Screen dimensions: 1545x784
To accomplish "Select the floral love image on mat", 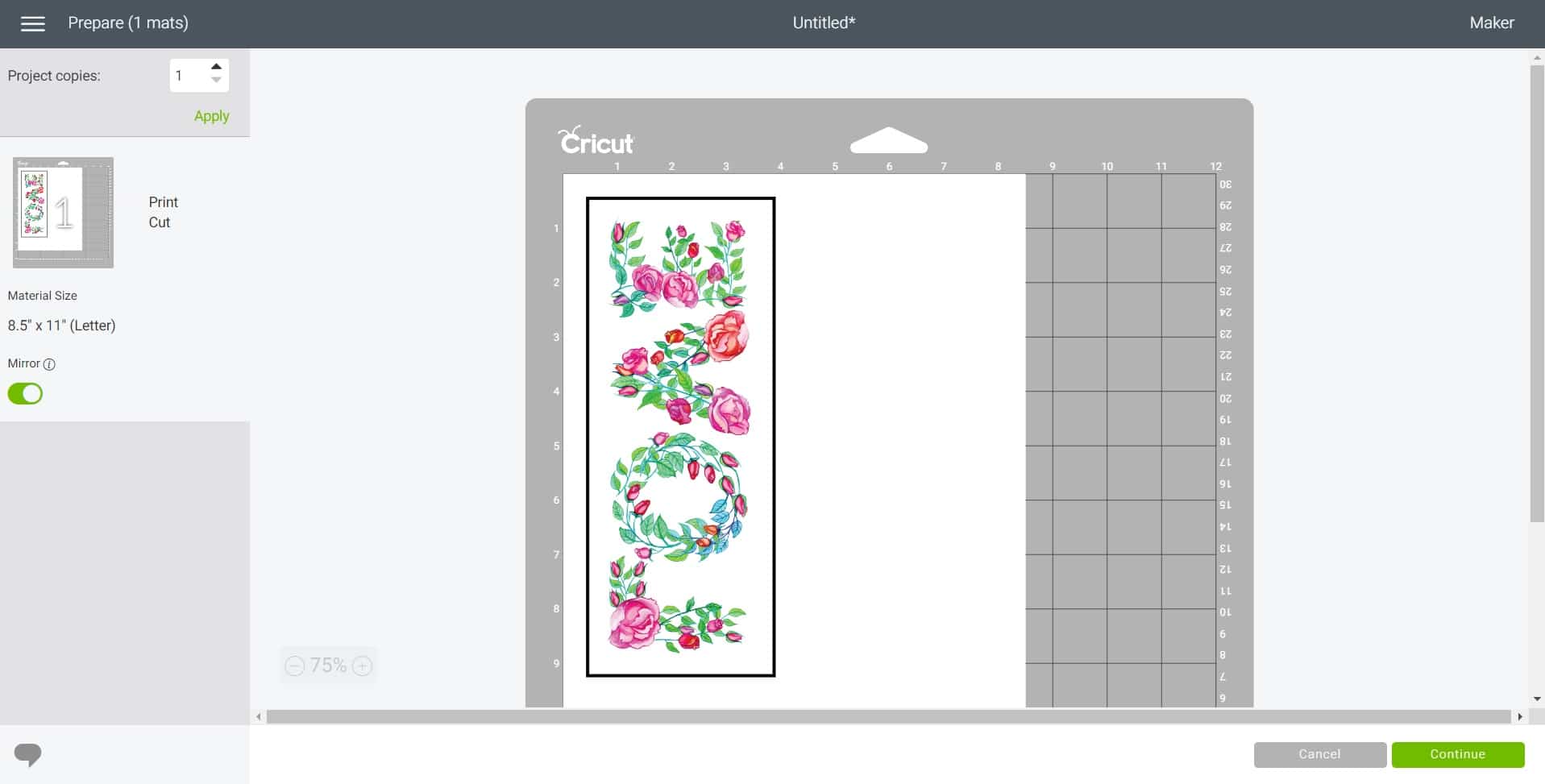I will point(680,436).
